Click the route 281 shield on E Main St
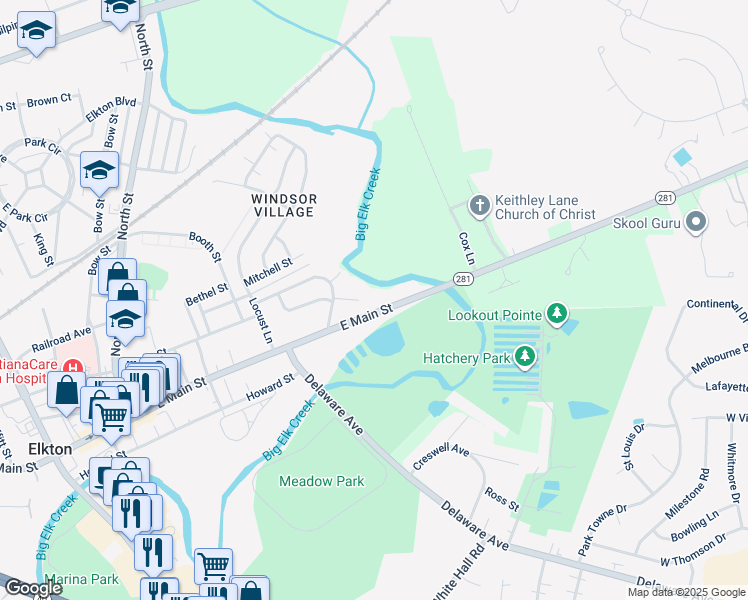Image resolution: width=748 pixels, height=600 pixels. pos(463,279)
